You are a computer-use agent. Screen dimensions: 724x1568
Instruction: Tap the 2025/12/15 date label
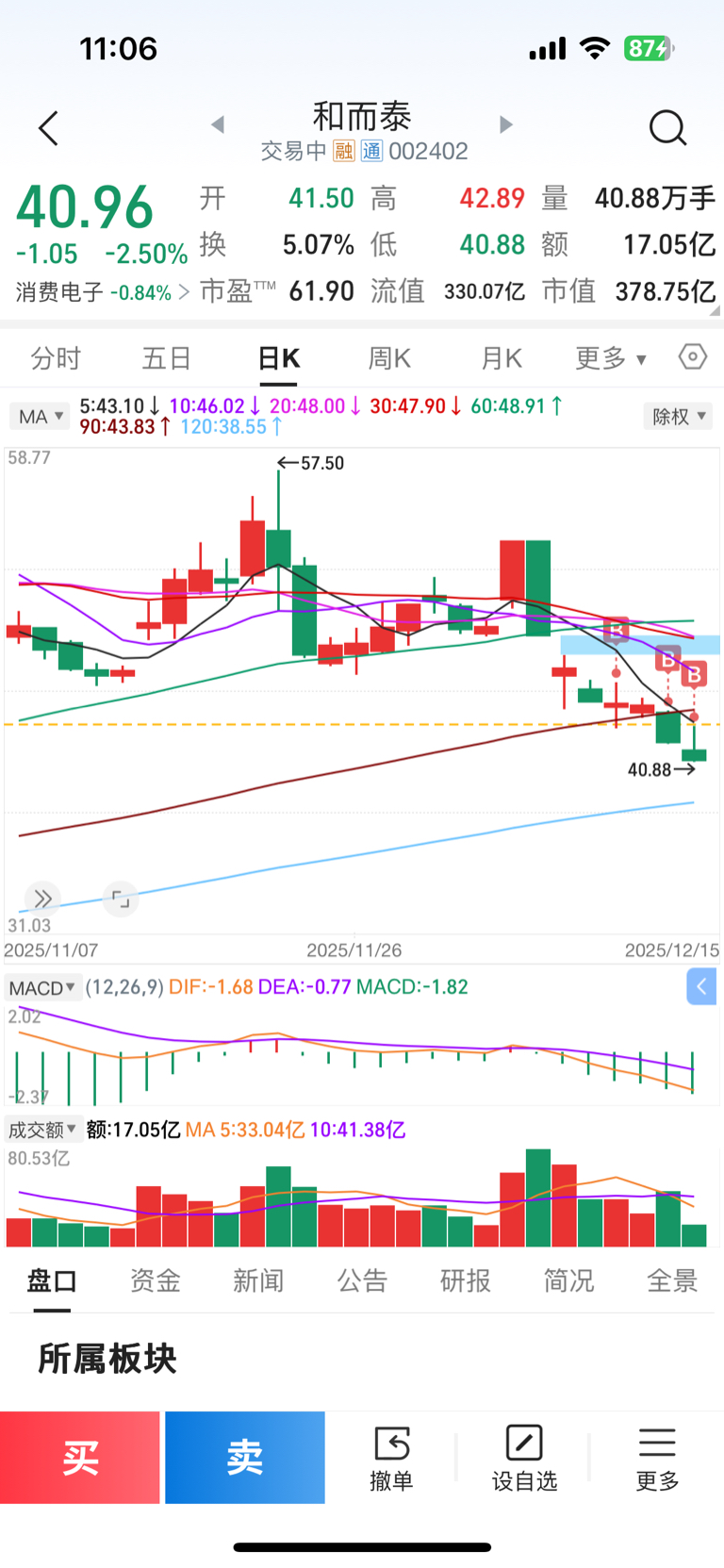tap(671, 949)
